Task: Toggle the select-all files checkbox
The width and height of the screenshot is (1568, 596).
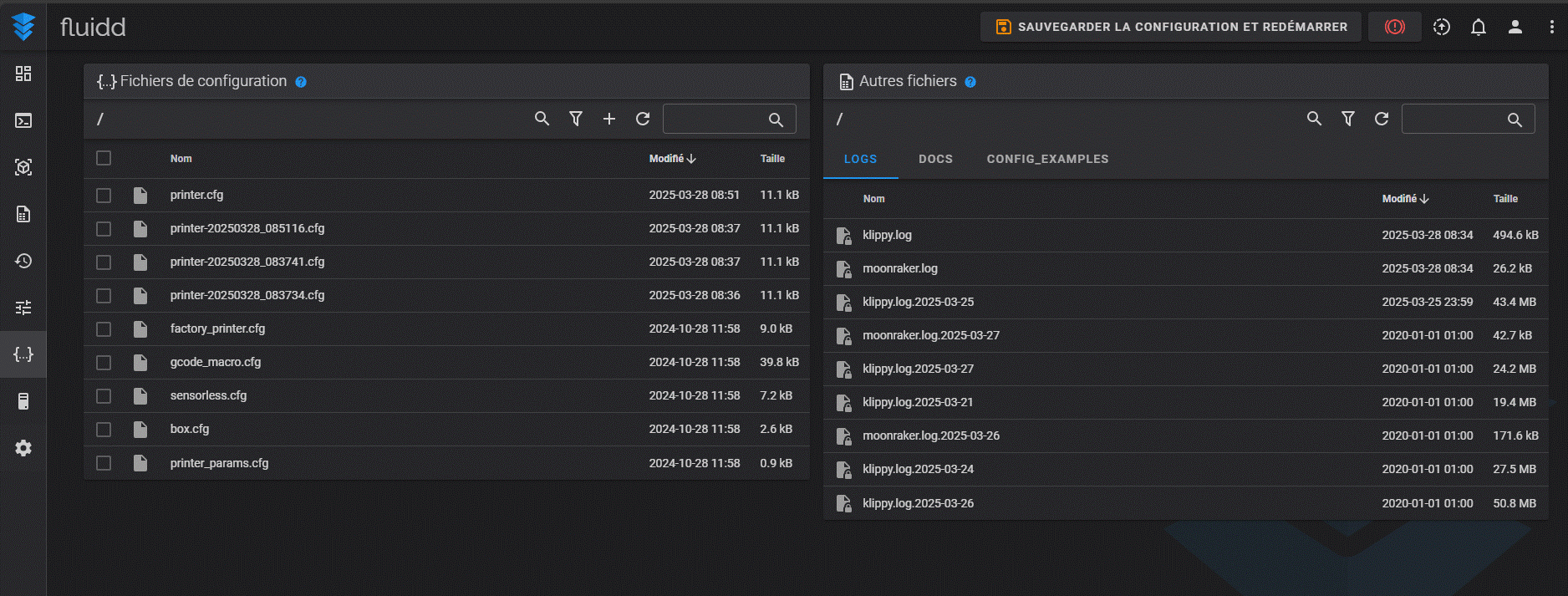Action: coord(104,158)
